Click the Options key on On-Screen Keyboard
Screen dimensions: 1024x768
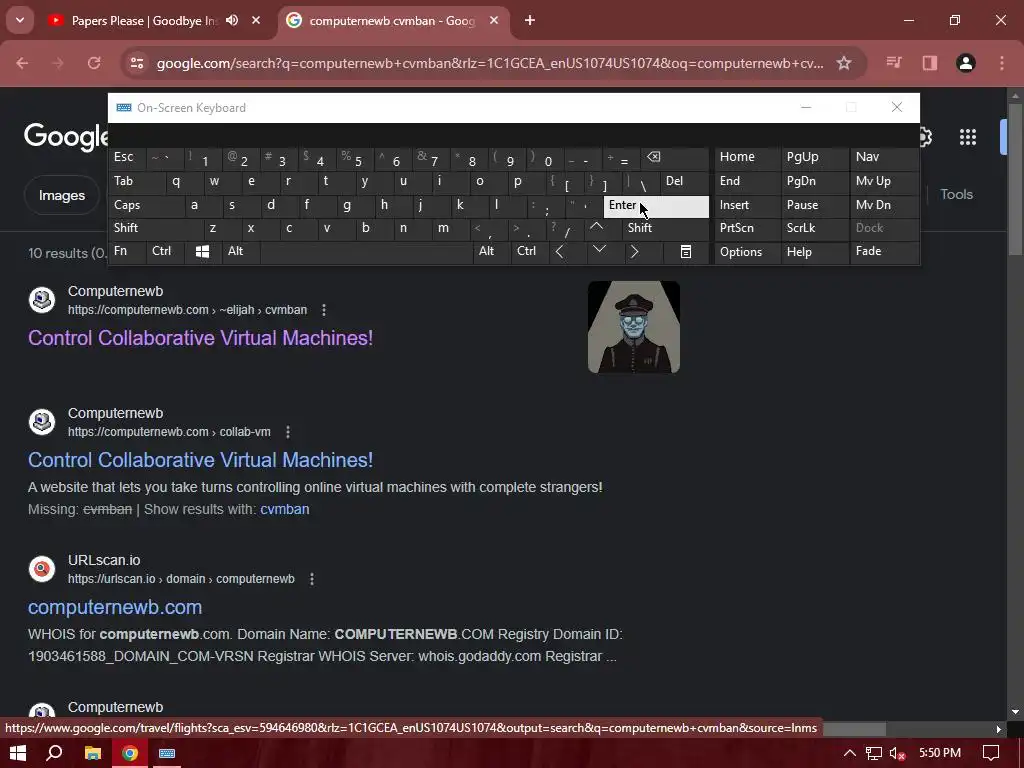coord(747,252)
